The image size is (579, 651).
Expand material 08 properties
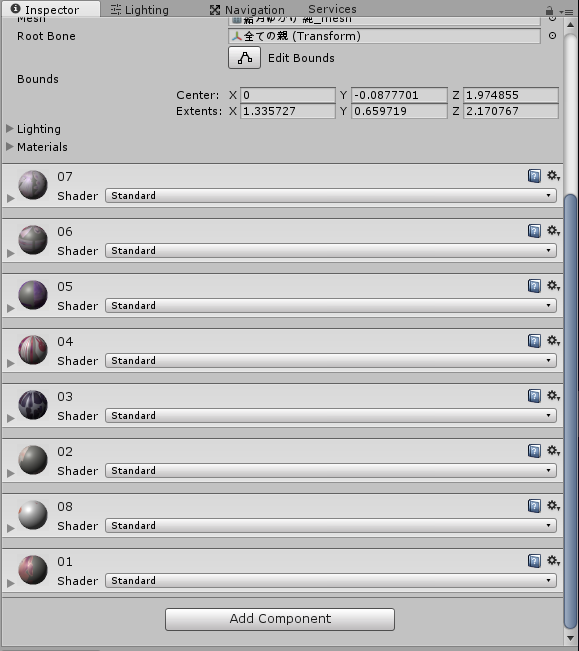(x=11, y=529)
